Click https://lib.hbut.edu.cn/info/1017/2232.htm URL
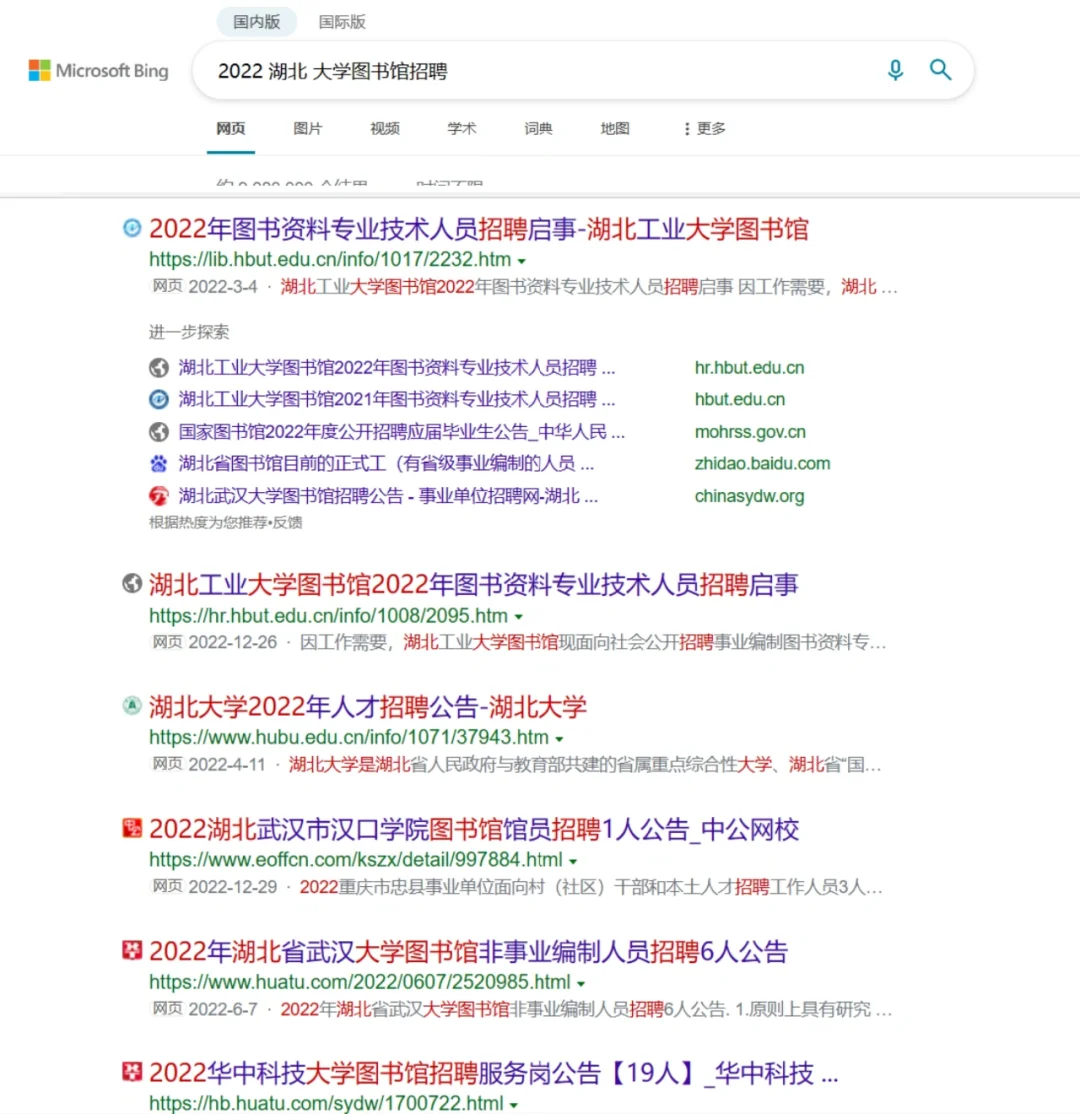 [330, 259]
